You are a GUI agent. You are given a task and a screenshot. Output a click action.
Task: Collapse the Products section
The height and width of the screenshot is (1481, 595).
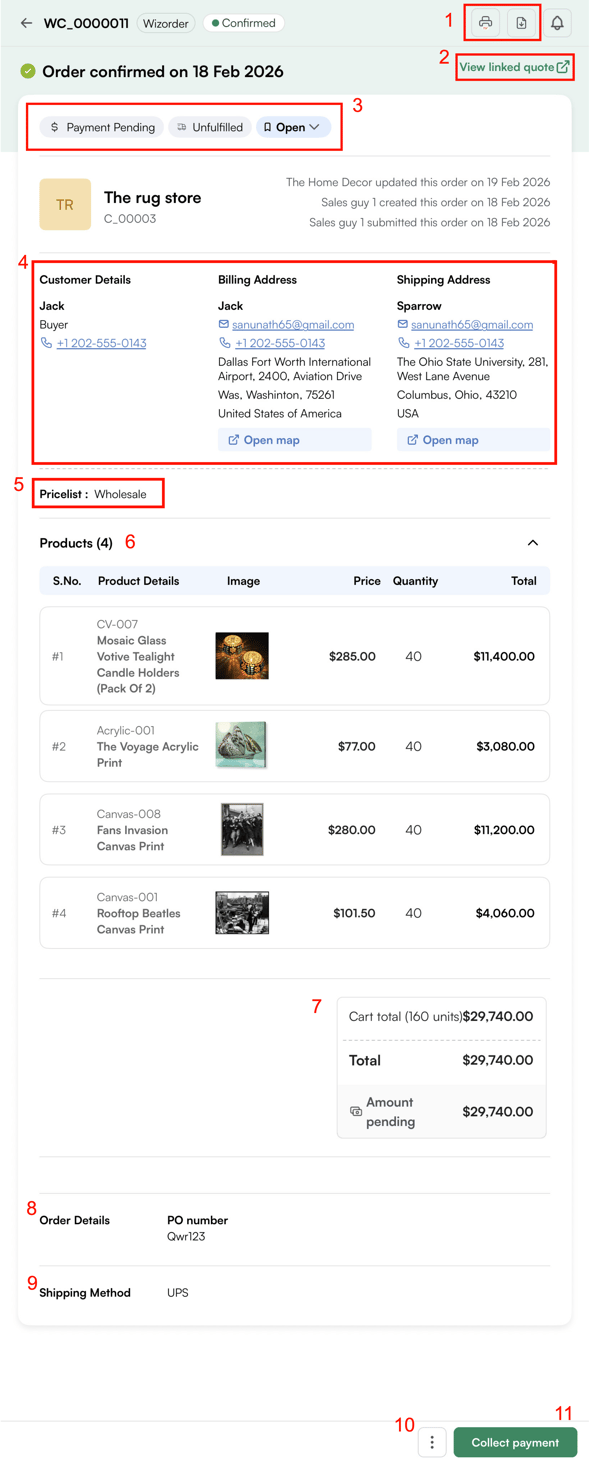pyautogui.click(x=533, y=542)
